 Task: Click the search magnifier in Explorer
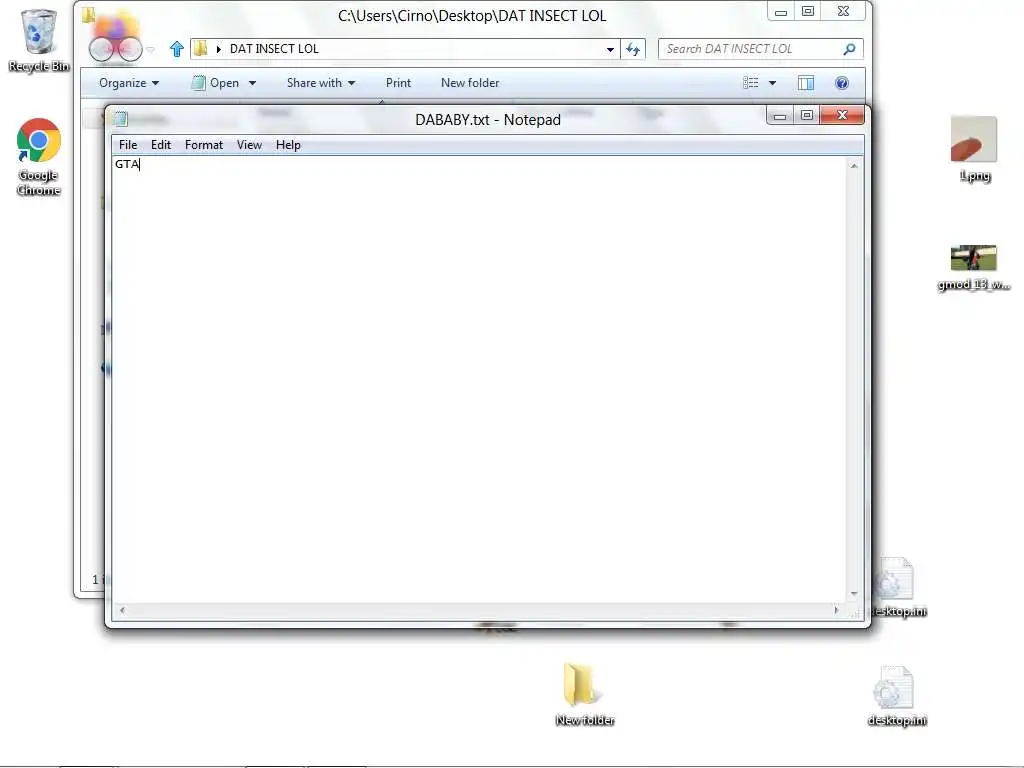pyautogui.click(x=849, y=49)
